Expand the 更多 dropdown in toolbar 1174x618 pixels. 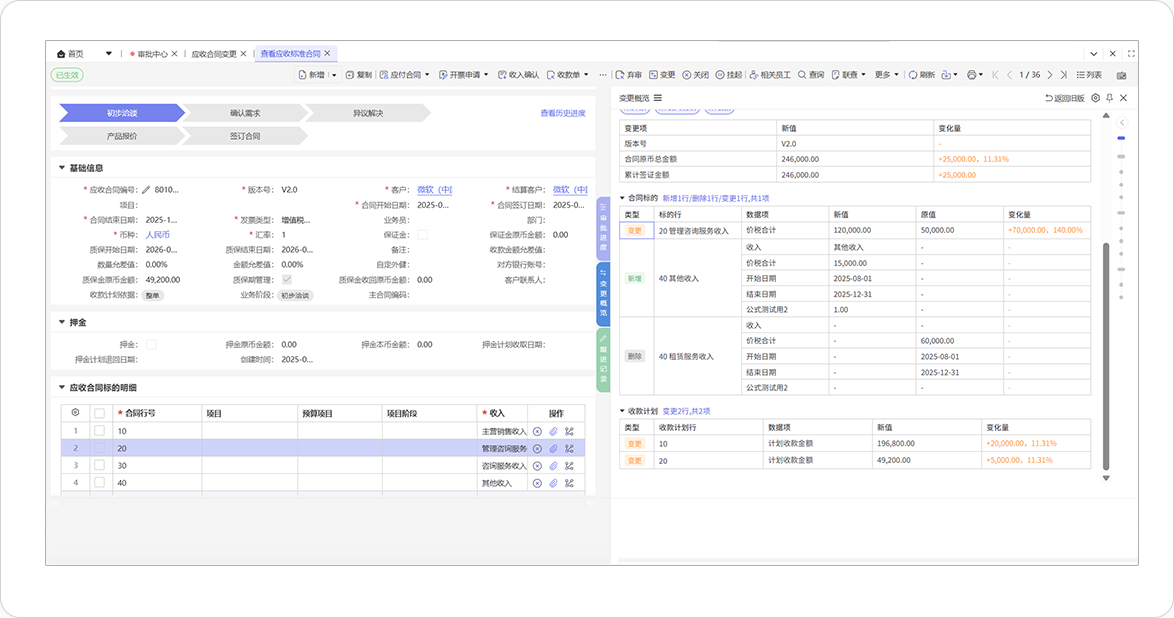(x=886, y=75)
